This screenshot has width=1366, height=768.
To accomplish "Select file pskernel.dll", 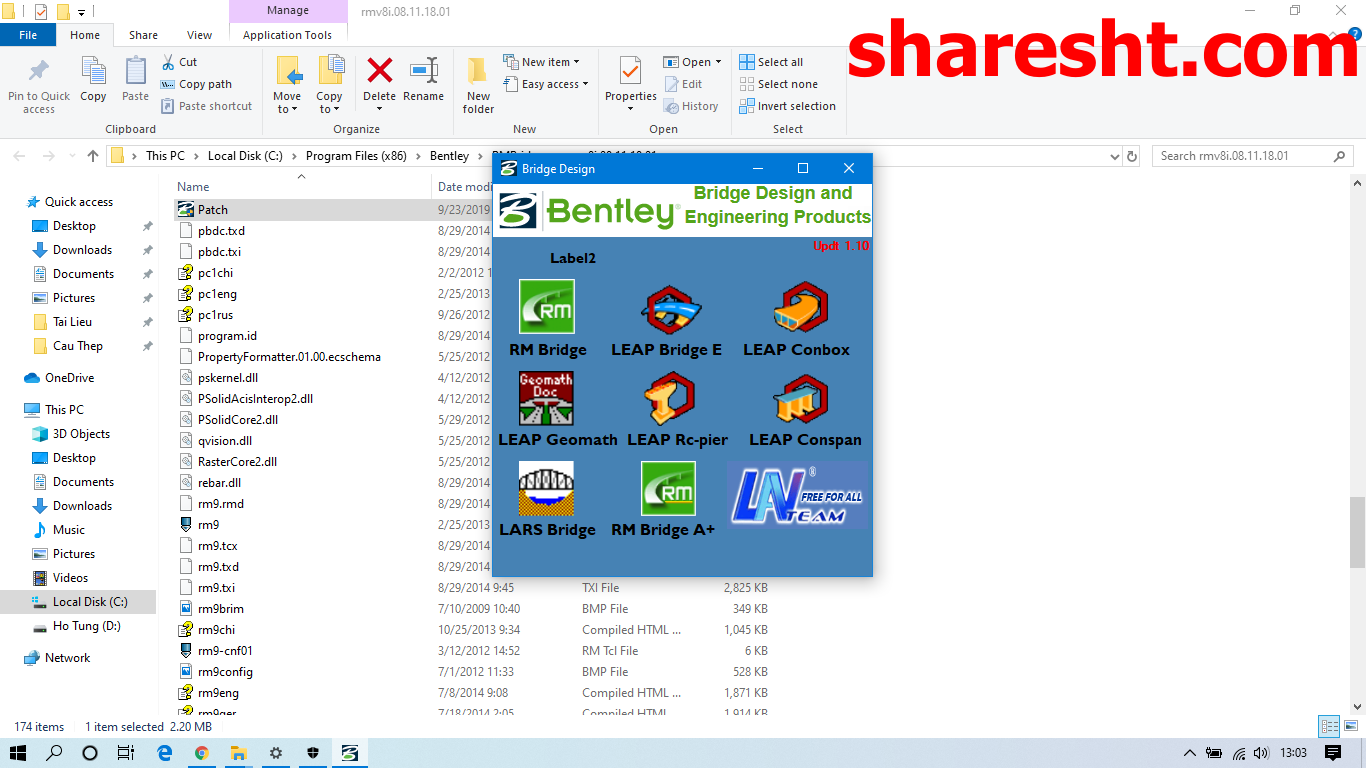I will 228,378.
